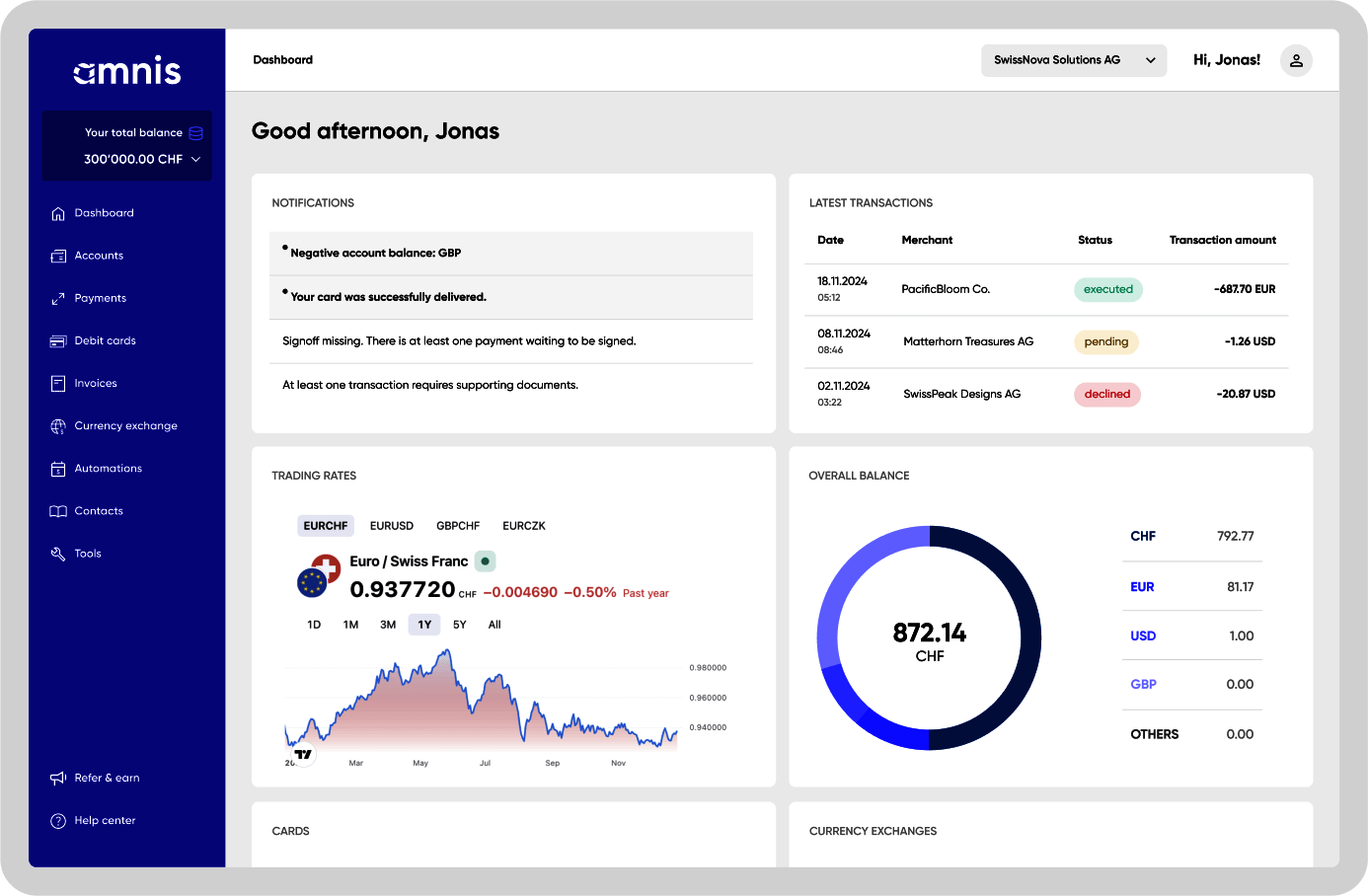
Task: Click the Dashboard home icon in sidebar
Action: coord(58,213)
